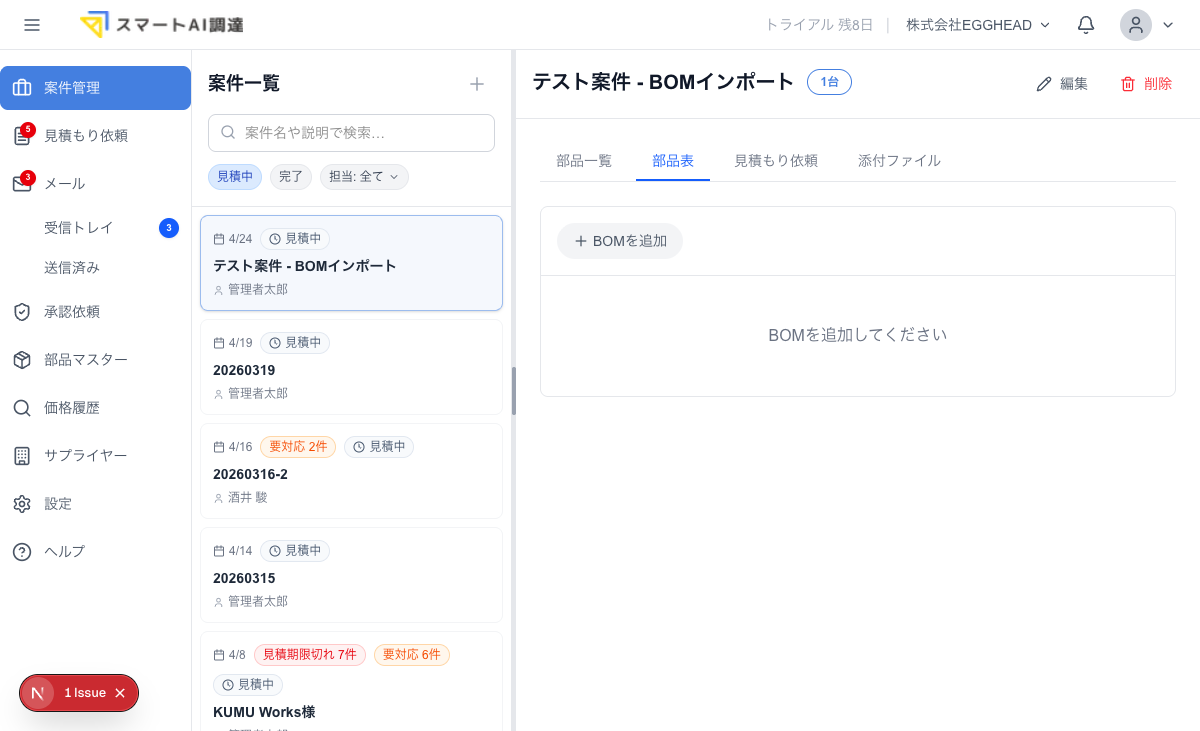Click the 編集 edit button
This screenshot has width=1200, height=731.
pyautogui.click(x=1062, y=84)
